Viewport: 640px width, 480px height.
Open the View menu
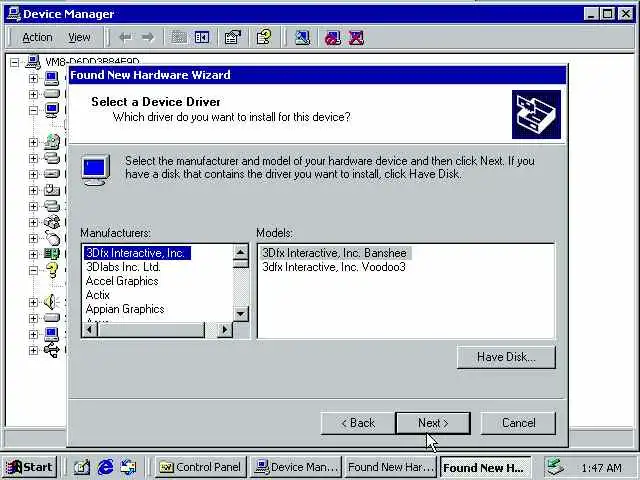(79, 38)
